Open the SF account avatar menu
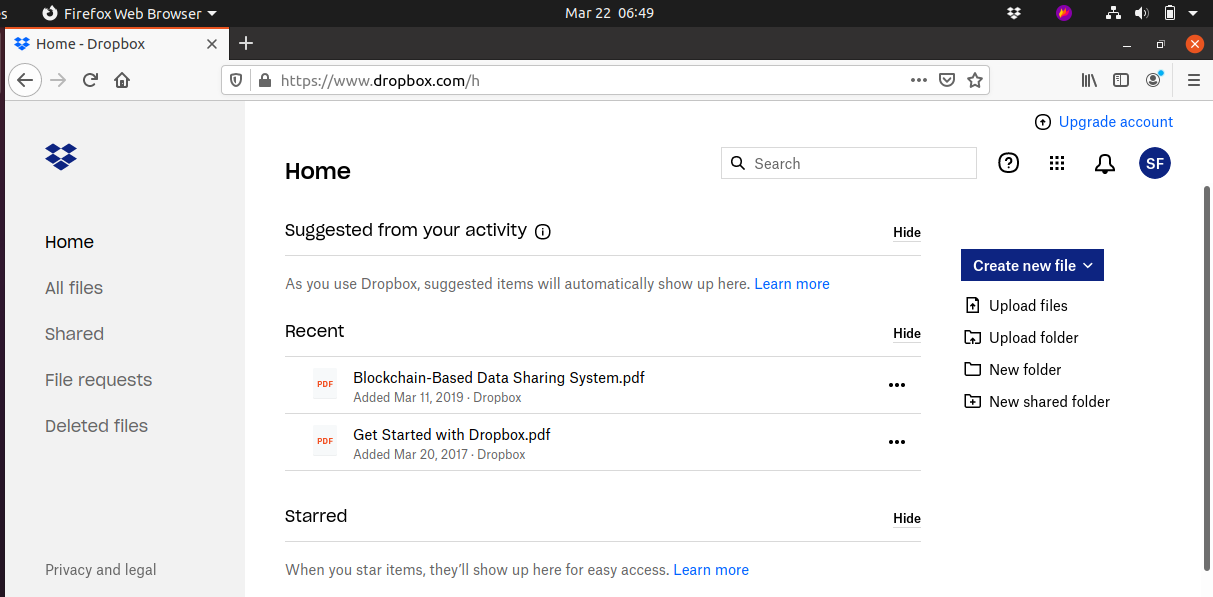The width and height of the screenshot is (1213, 597). pos(1155,163)
